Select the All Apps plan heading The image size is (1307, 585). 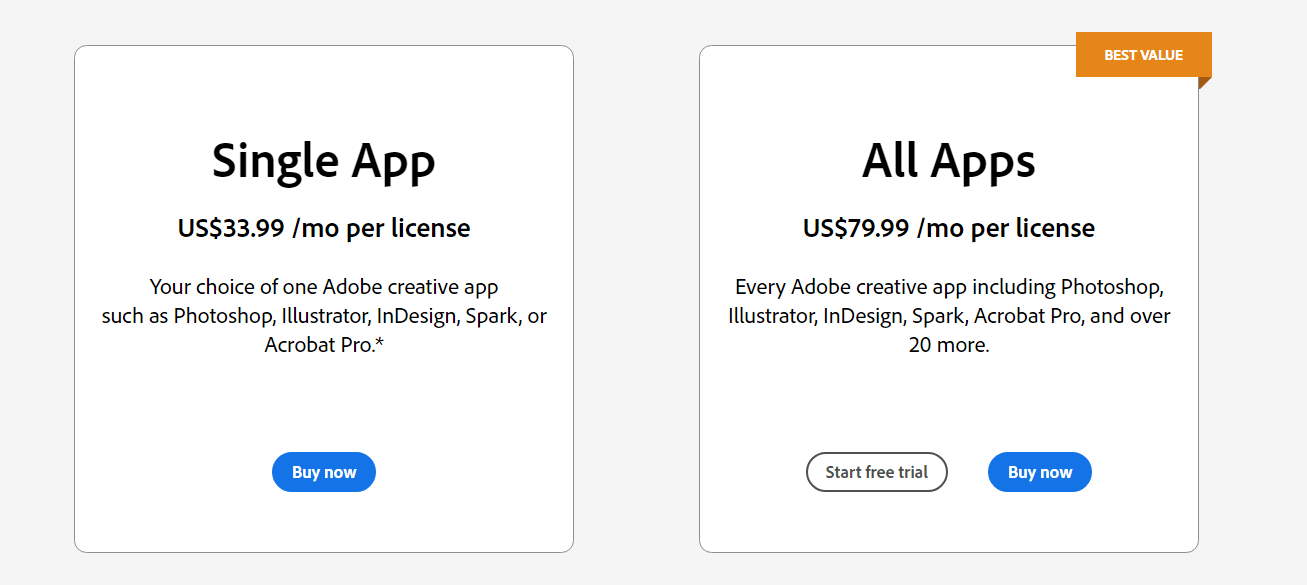tap(948, 161)
